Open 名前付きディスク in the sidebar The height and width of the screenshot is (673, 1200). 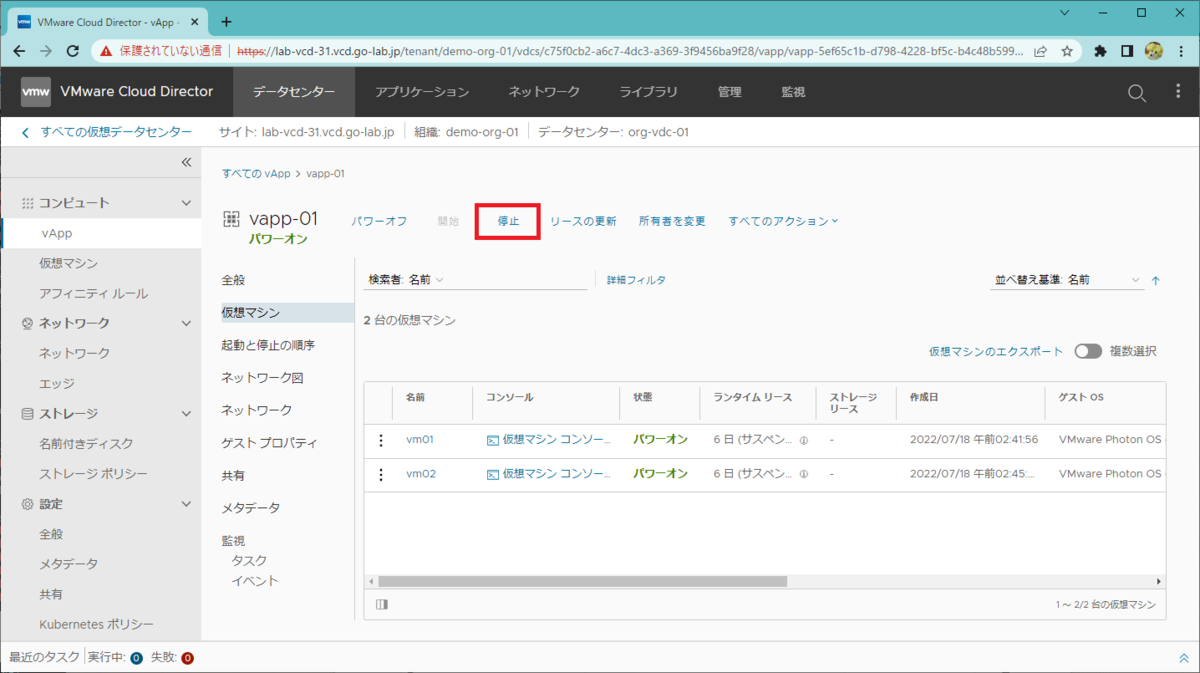click(x=86, y=443)
